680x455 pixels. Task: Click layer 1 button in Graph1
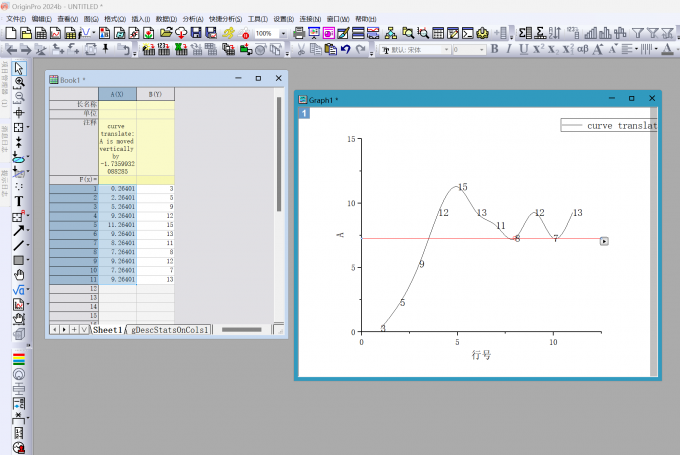click(x=304, y=113)
